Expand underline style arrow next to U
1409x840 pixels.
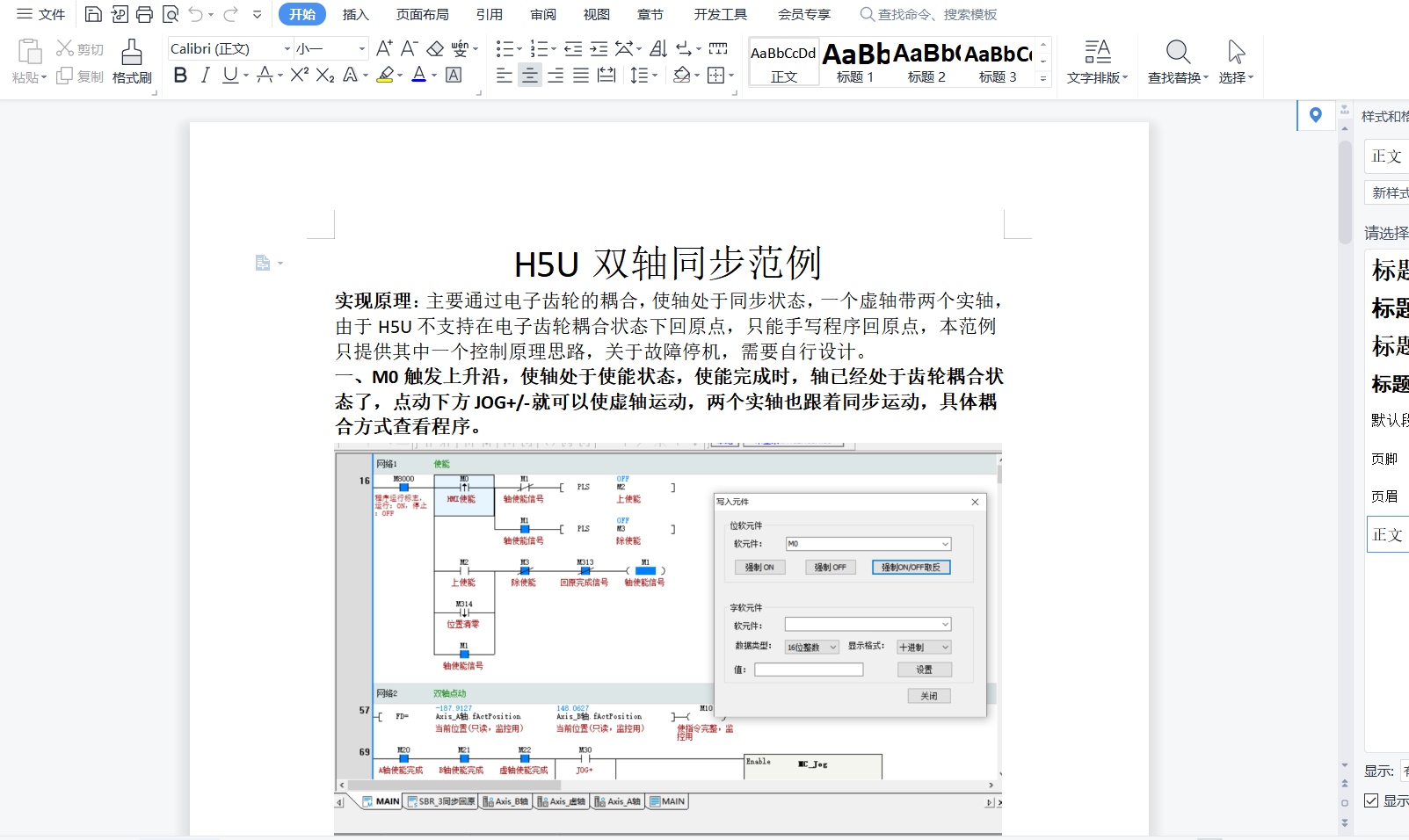246,76
